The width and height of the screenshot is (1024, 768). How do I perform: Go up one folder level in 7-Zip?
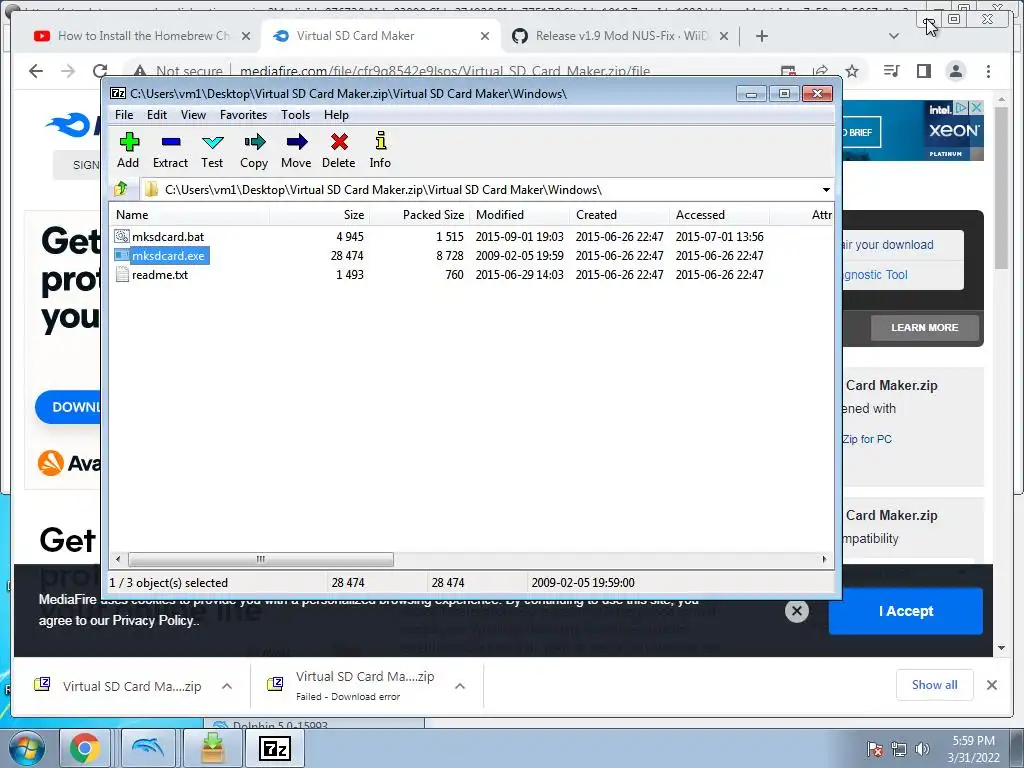[121, 189]
